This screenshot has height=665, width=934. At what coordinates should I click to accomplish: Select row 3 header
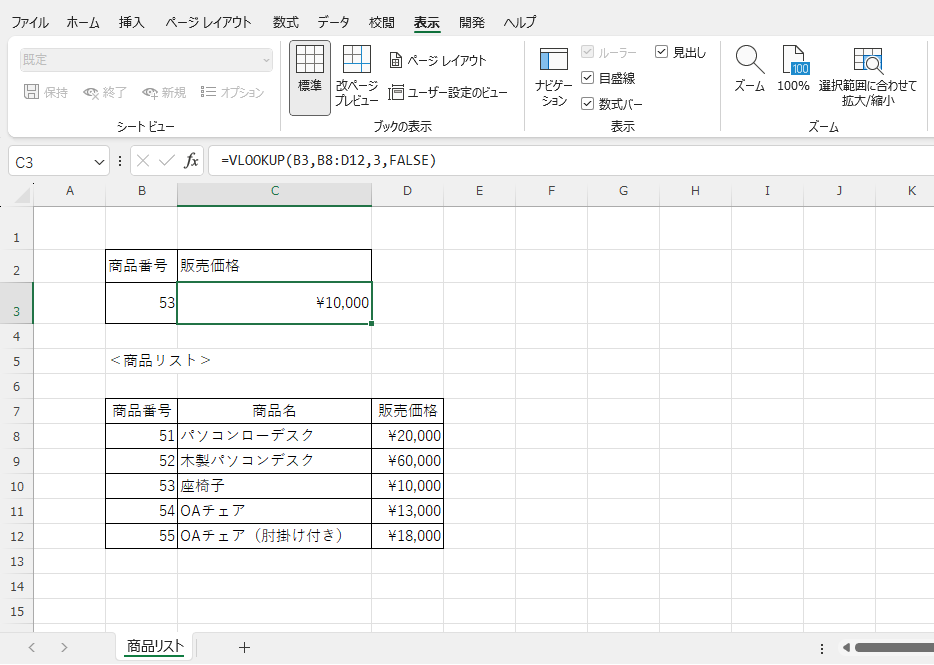click(17, 303)
